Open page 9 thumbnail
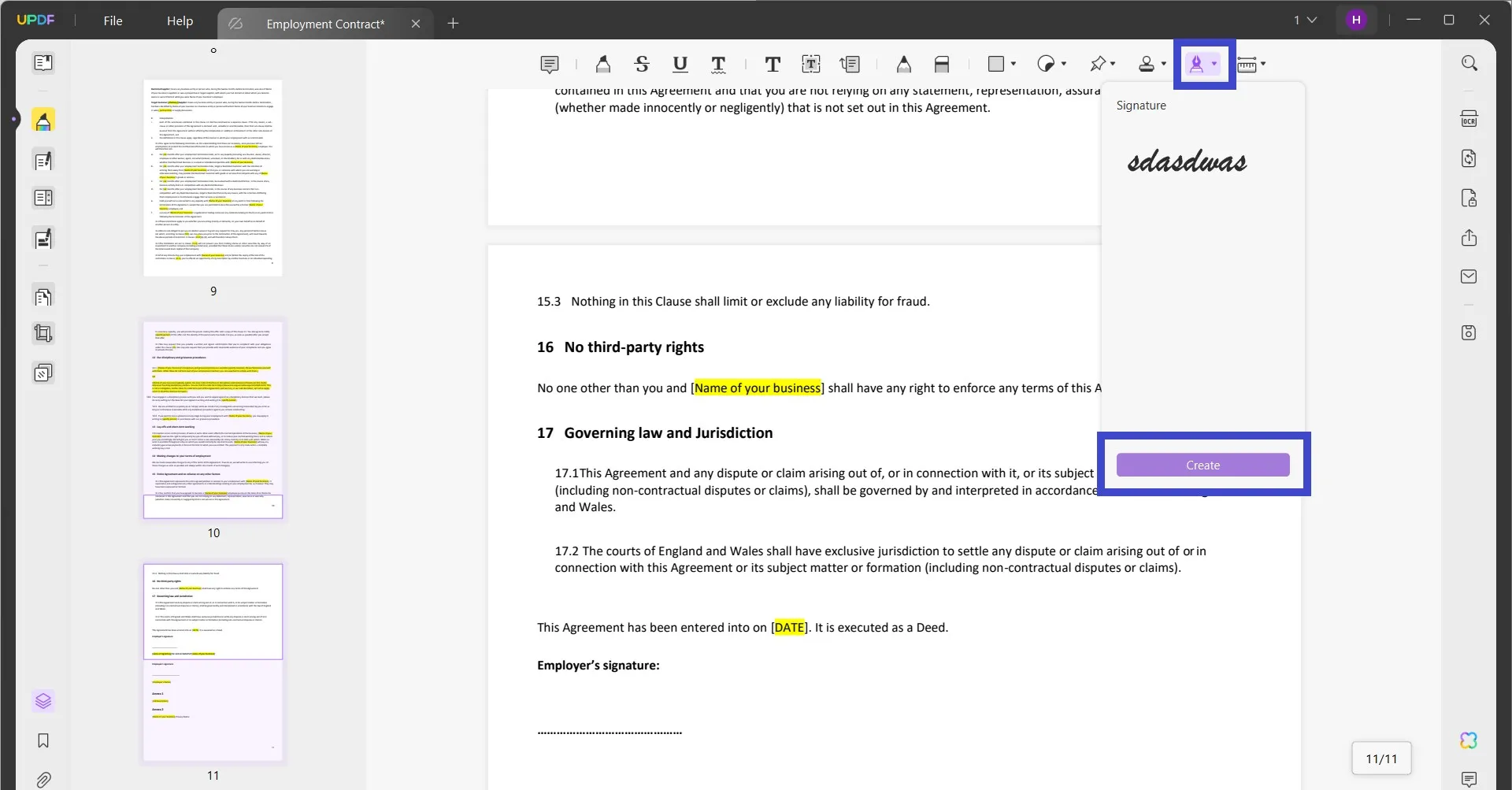This screenshot has width=1512, height=790. click(x=213, y=177)
